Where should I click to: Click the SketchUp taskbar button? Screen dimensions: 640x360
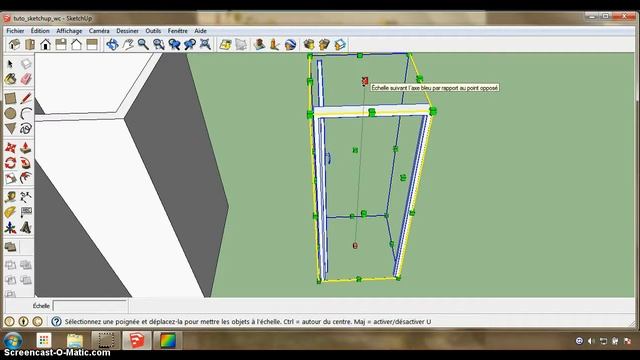click(137, 340)
